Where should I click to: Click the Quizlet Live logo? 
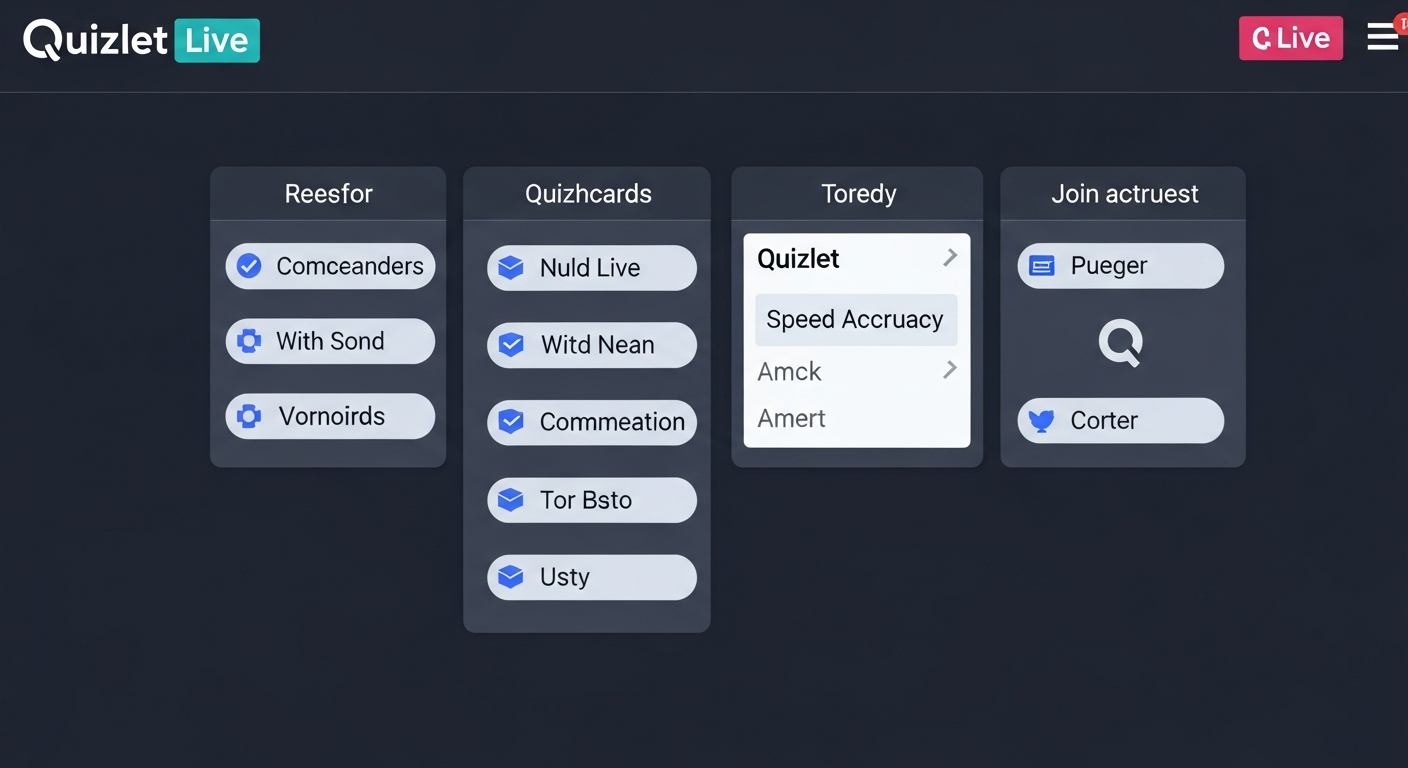(140, 40)
